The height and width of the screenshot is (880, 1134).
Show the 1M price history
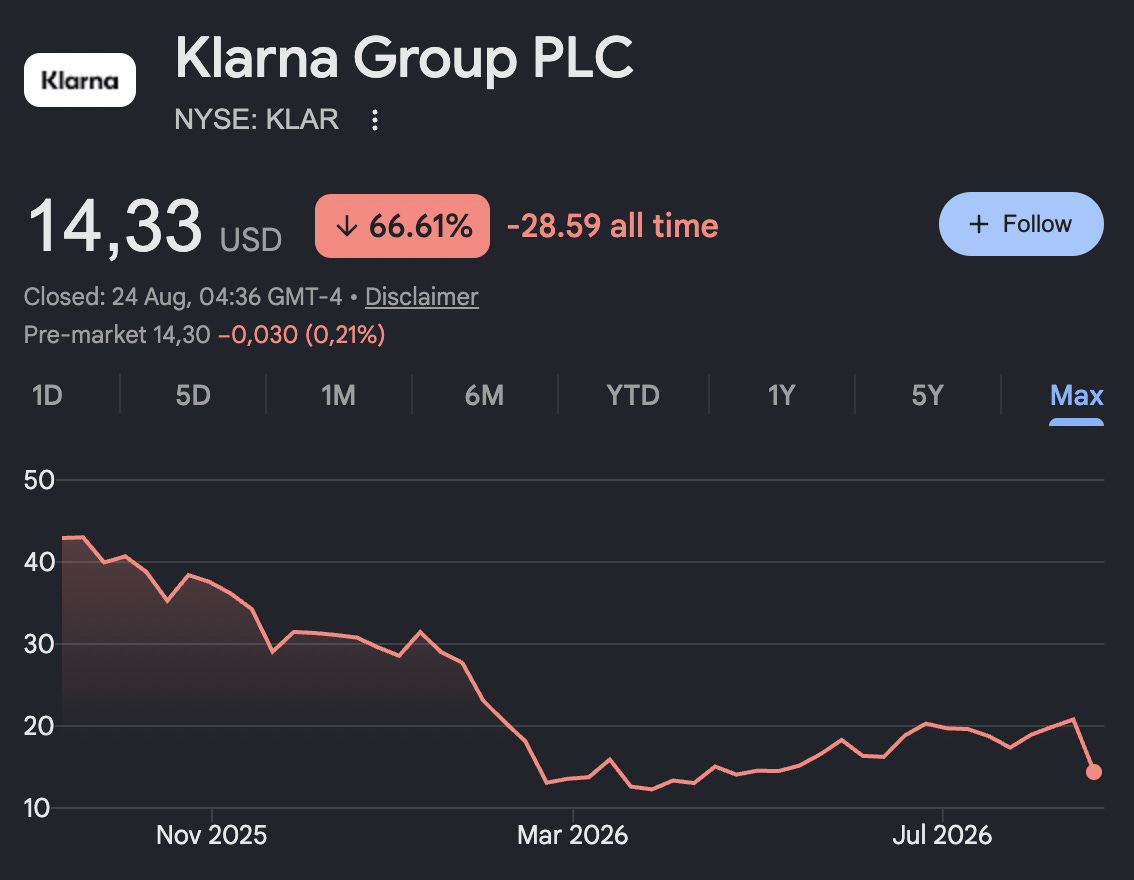click(338, 396)
